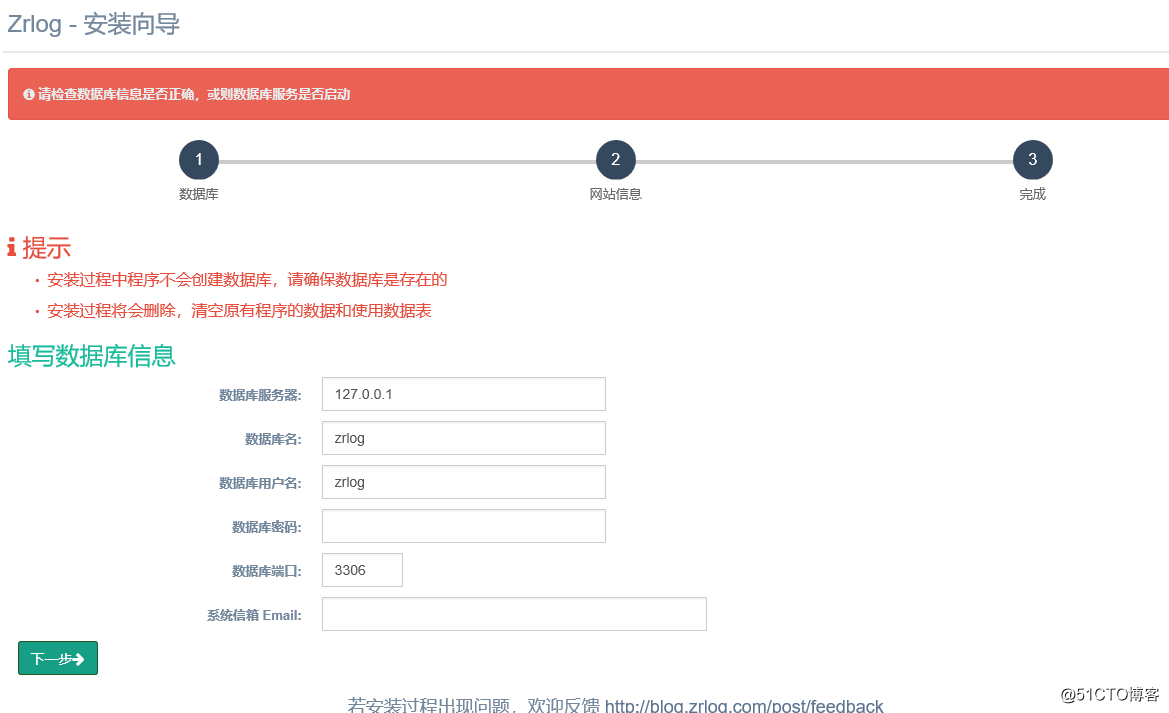Click the 系统信箱 Email: label
Viewport: 1169px width, 713px height.
click(254, 615)
